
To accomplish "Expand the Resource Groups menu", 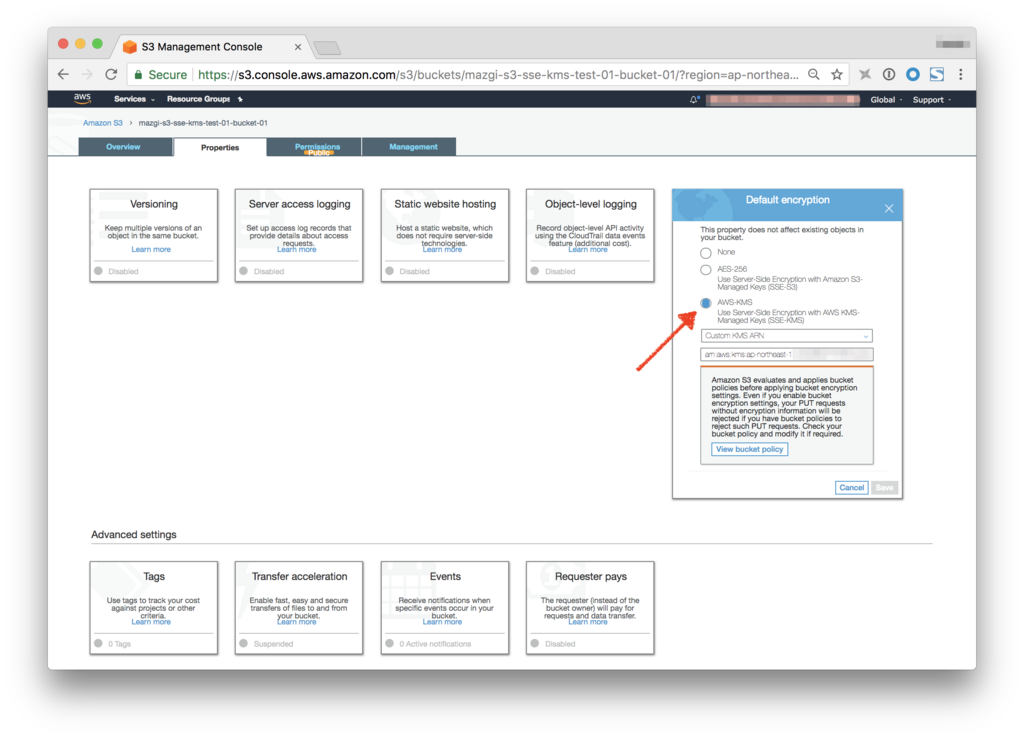I will click(199, 99).
